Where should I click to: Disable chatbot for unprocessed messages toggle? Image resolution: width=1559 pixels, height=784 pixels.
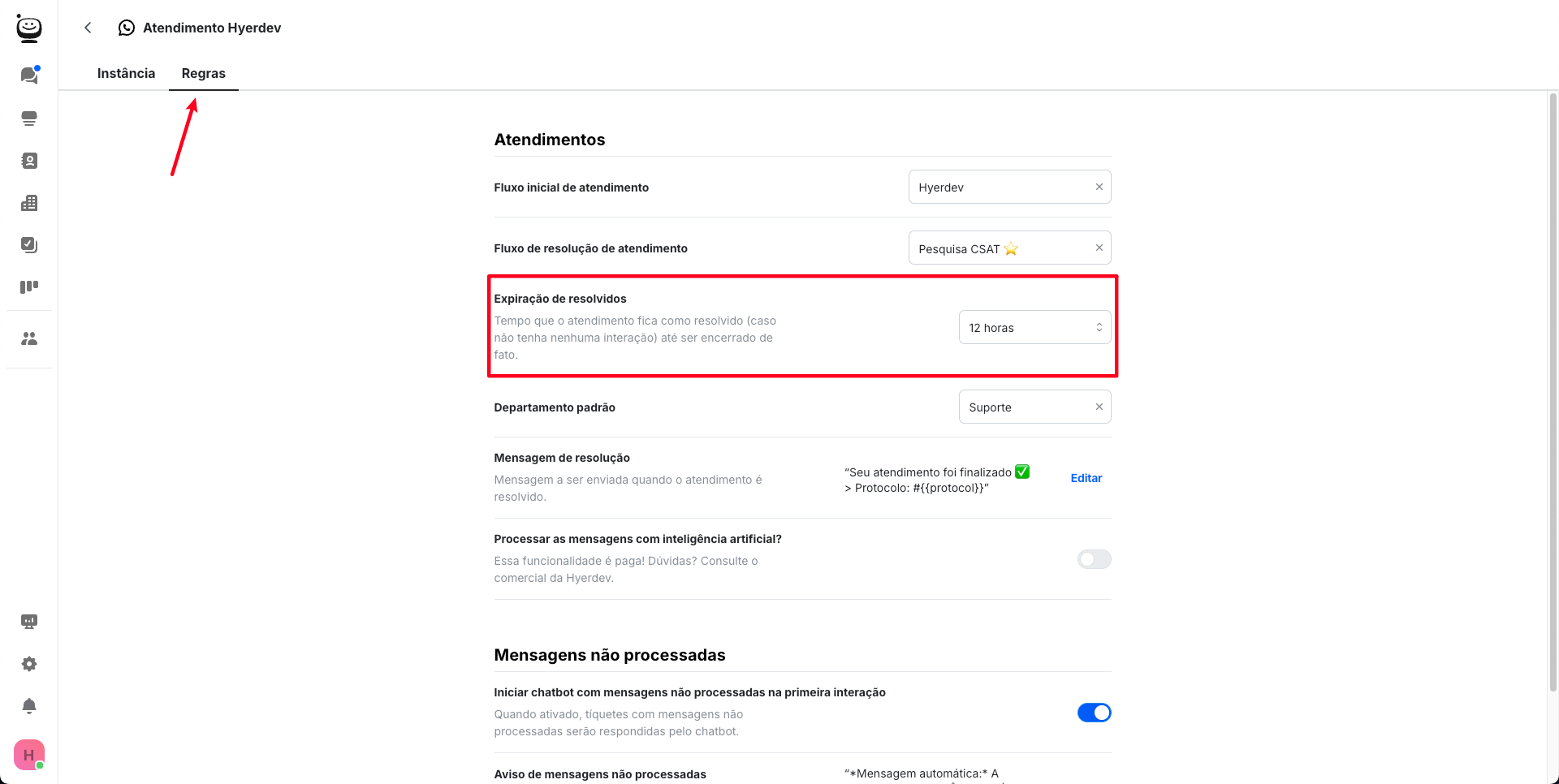point(1094,713)
